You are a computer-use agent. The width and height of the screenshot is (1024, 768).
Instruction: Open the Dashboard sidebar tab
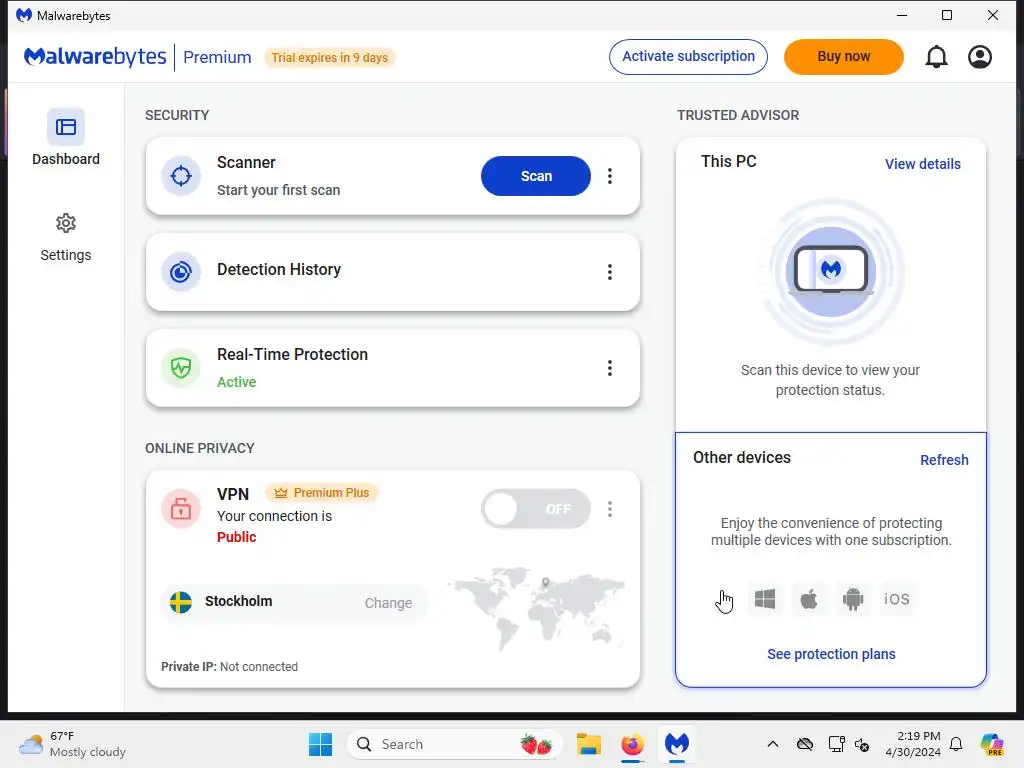tap(65, 138)
